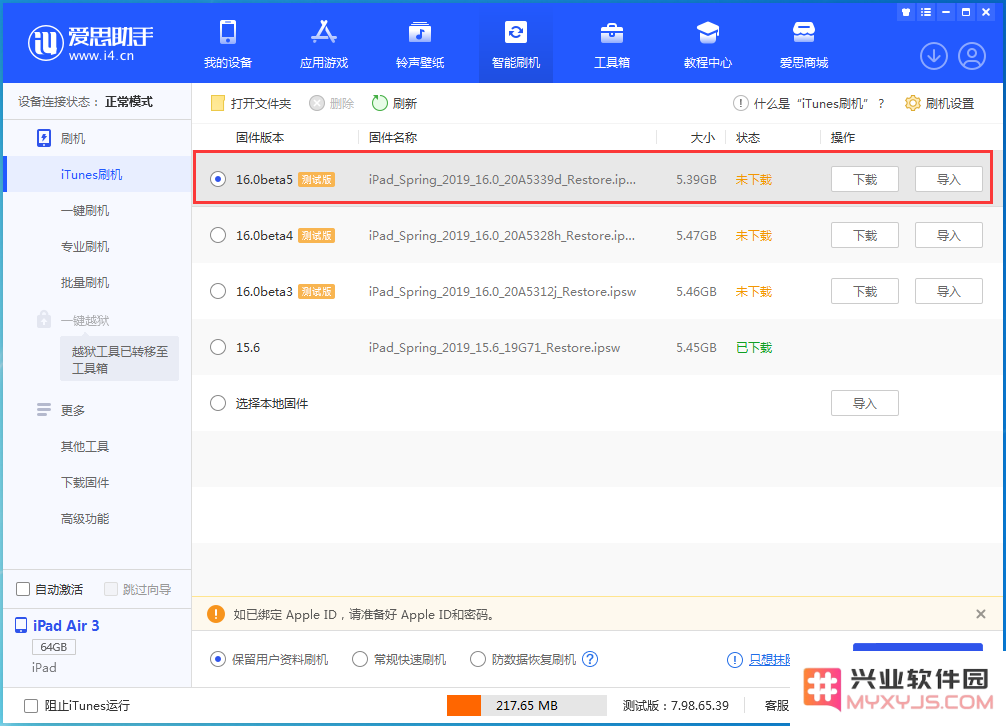
Task: Open 爱思商城 store
Action: pyautogui.click(x=804, y=44)
